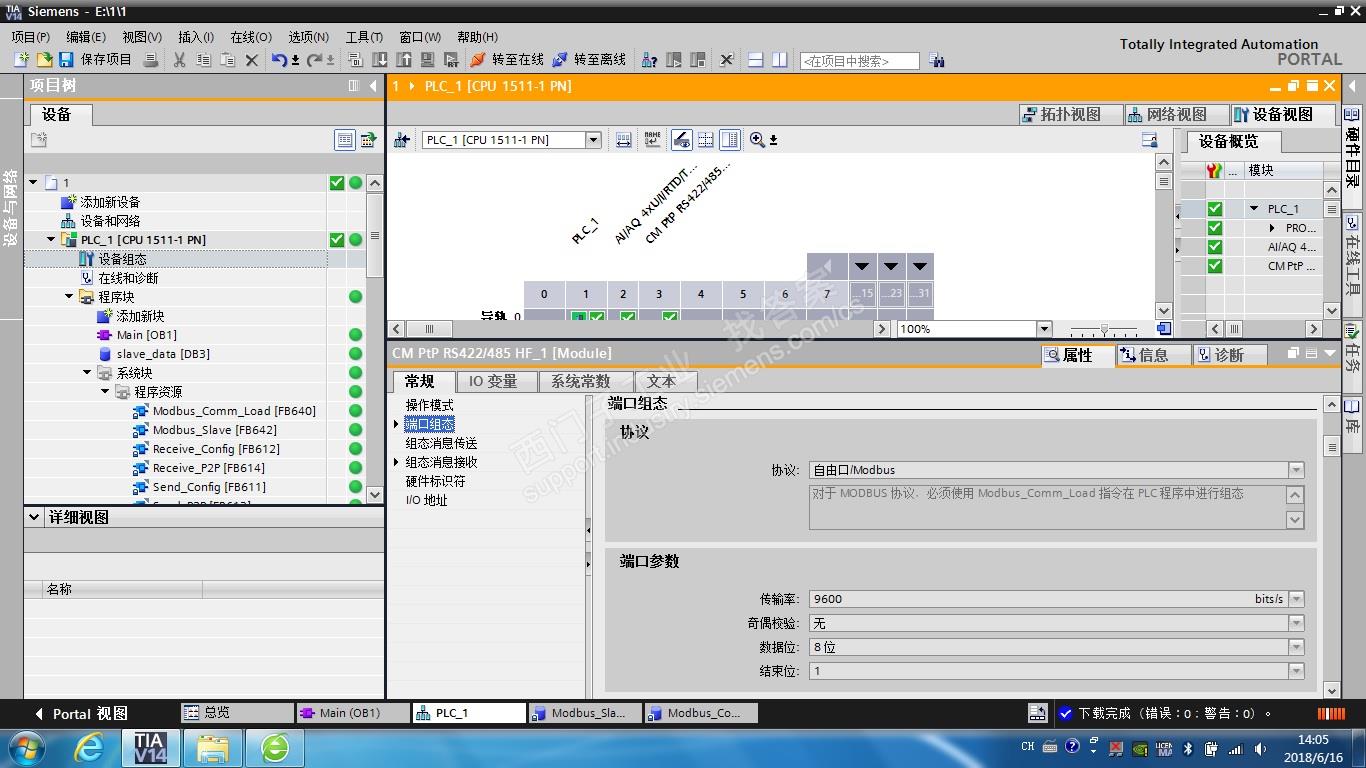Open the device view zoom percentage dropdown
The height and width of the screenshot is (768, 1366).
[1045, 329]
